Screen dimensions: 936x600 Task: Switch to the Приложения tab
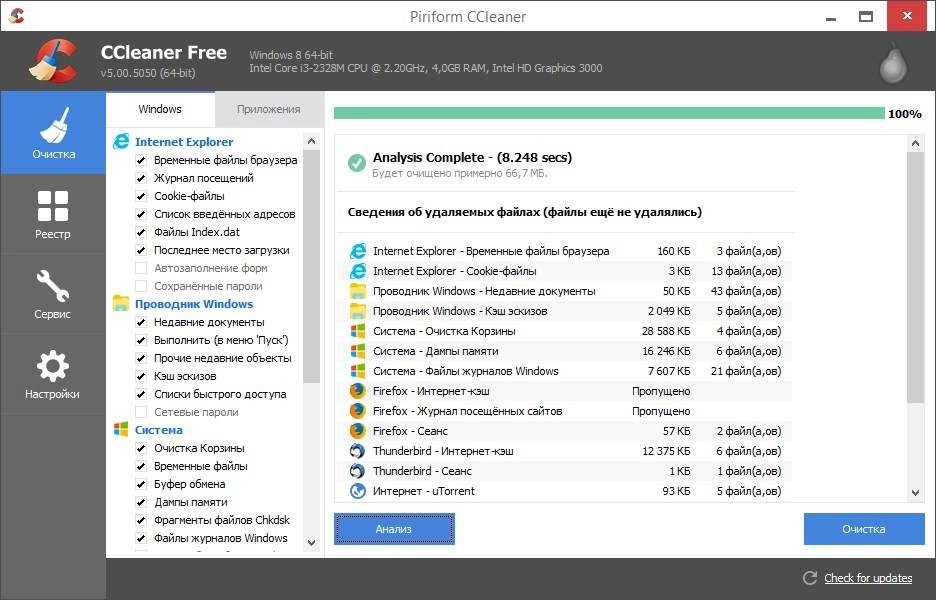pyautogui.click(x=269, y=109)
